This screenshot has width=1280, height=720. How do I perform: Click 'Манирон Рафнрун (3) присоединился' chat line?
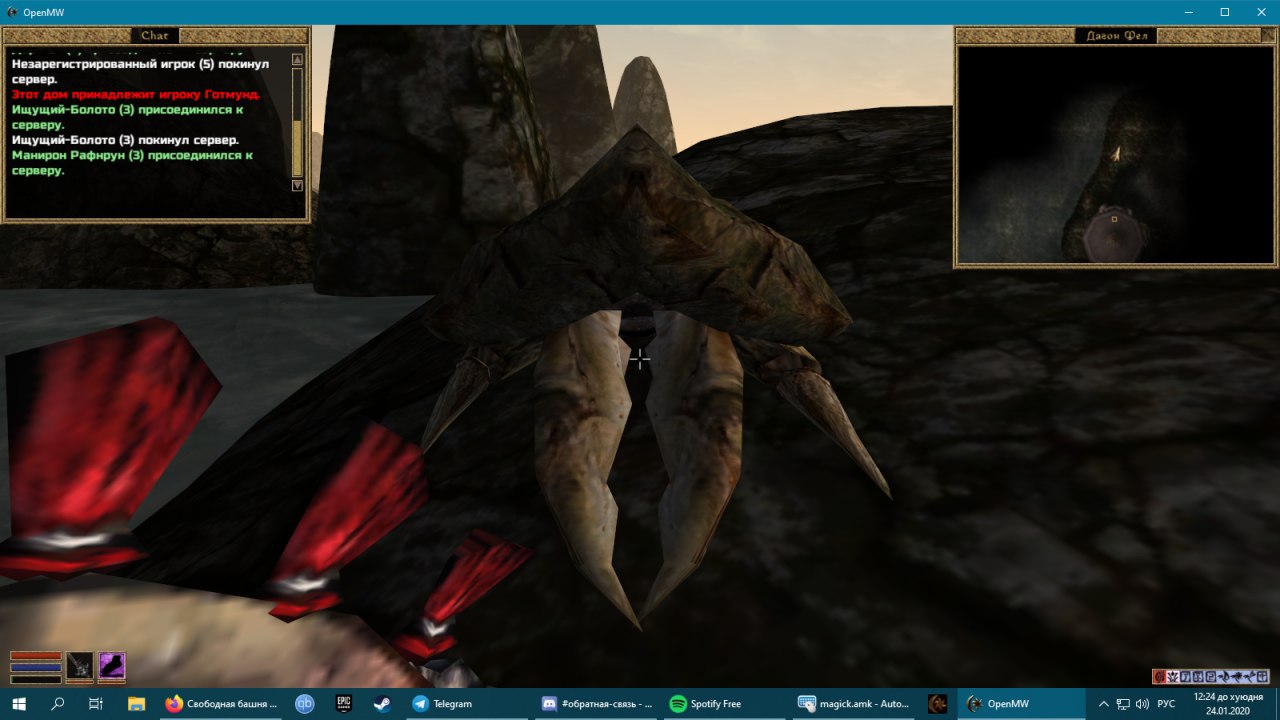point(132,163)
